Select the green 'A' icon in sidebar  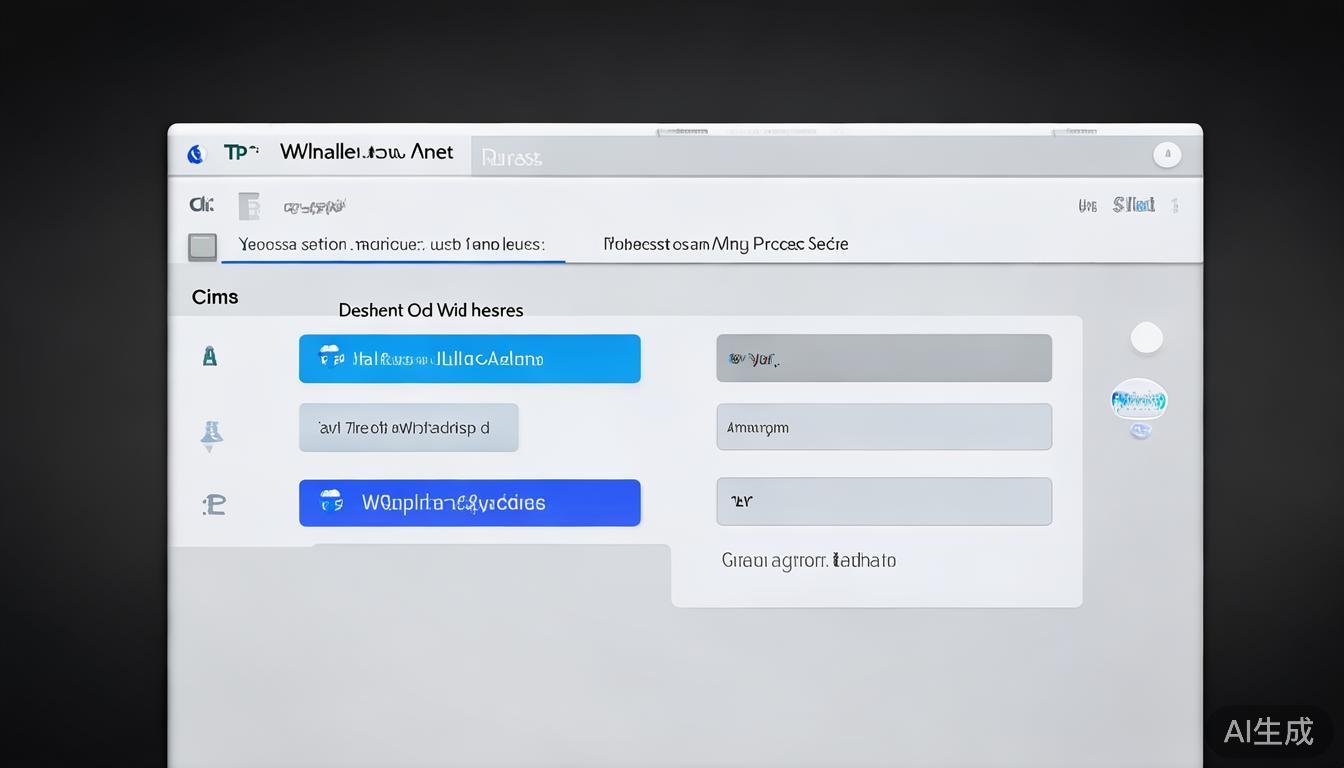(210, 356)
